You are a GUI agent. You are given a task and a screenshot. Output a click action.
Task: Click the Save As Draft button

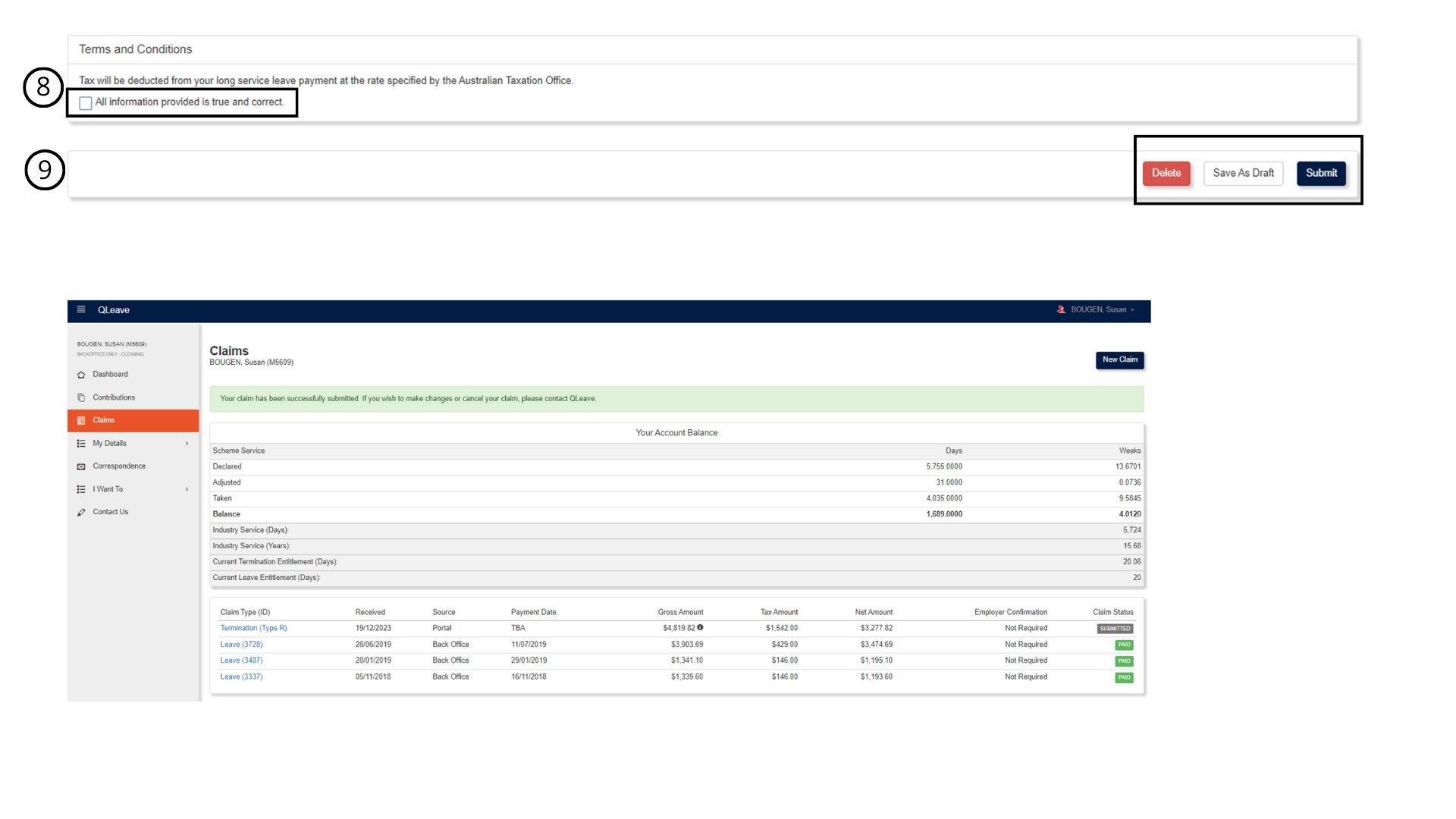tap(1243, 172)
